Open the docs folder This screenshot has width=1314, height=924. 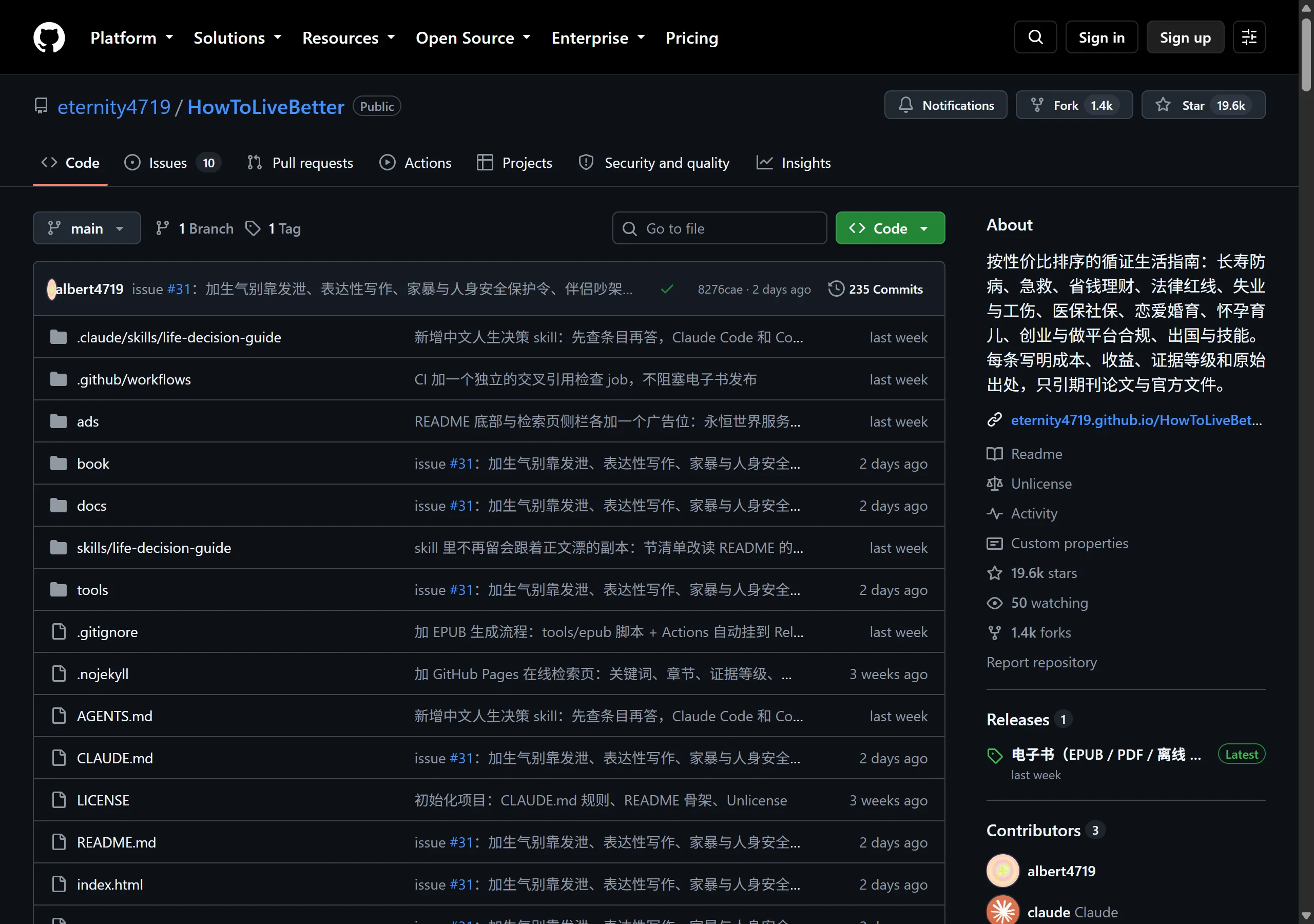click(x=91, y=506)
